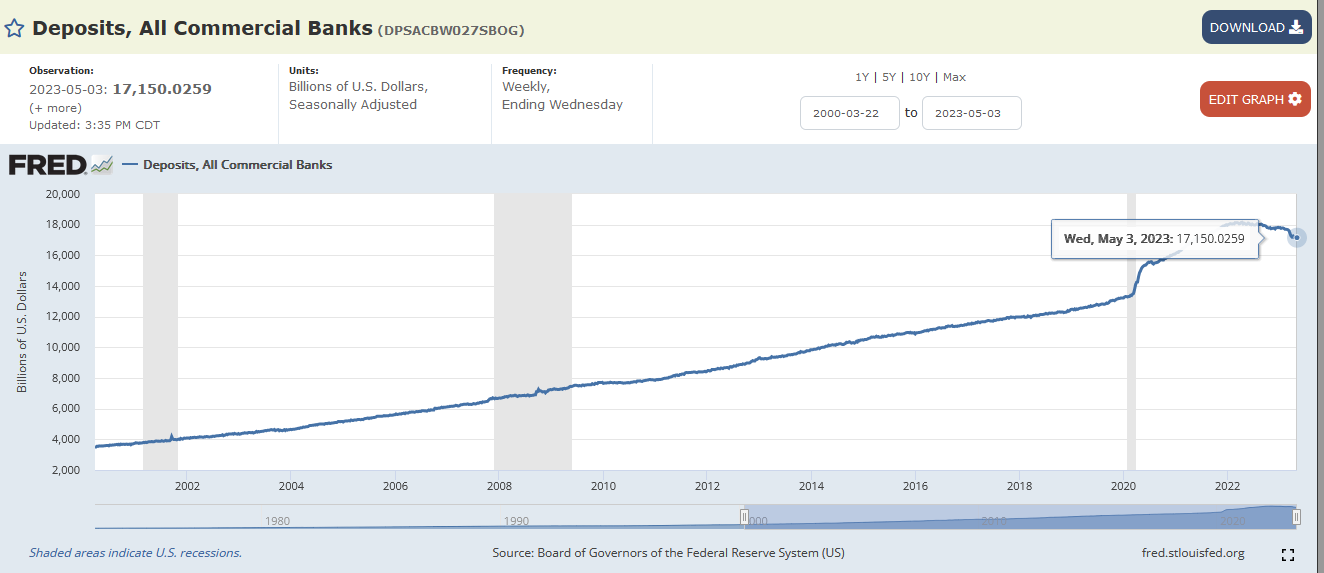Select the 5Y range link
This screenshot has height=573, width=1324.
(x=888, y=77)
